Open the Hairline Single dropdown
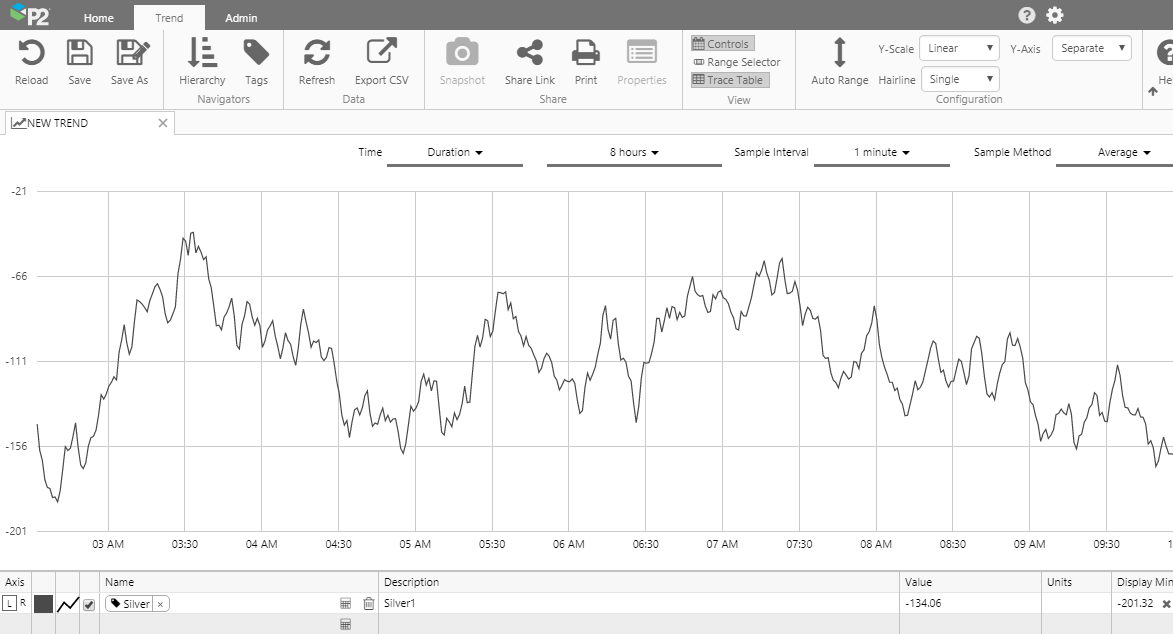 [x=959, y=79]
